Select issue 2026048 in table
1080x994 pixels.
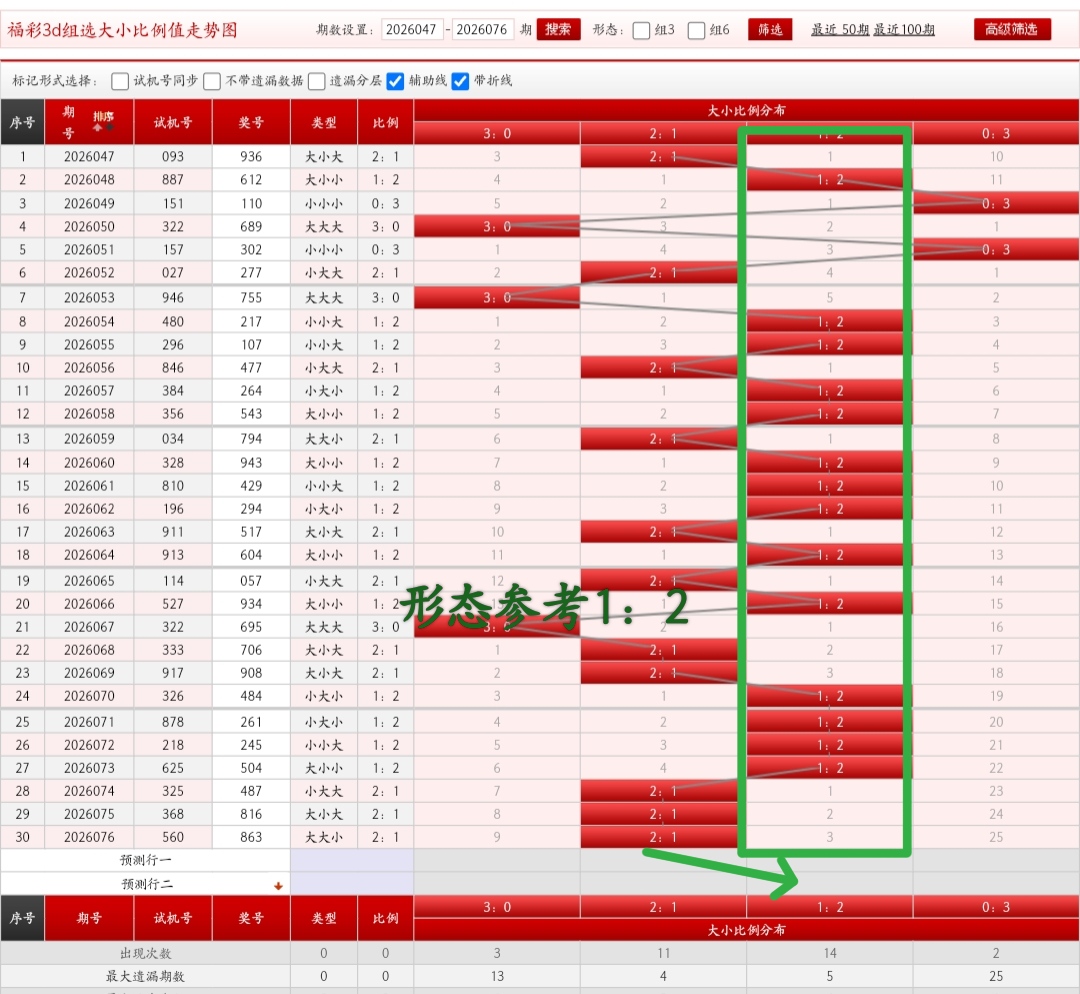tap(89, 180)
